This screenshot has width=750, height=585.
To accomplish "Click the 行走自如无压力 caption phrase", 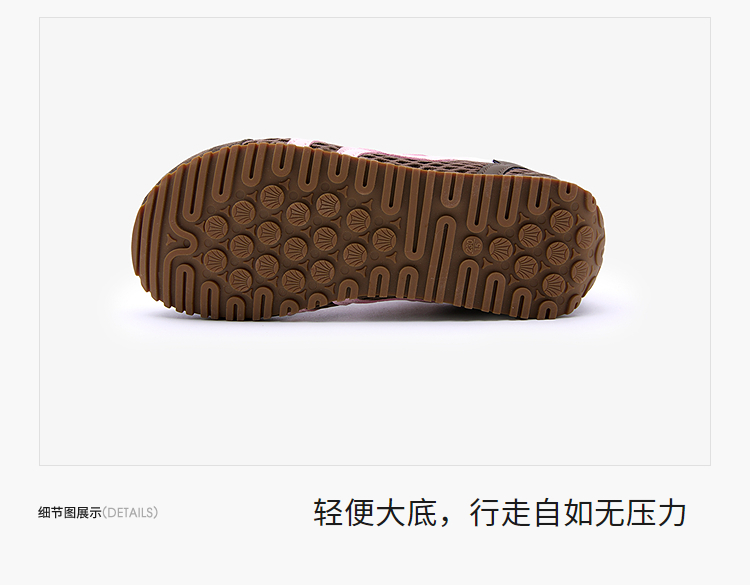I will pos(578,513).
